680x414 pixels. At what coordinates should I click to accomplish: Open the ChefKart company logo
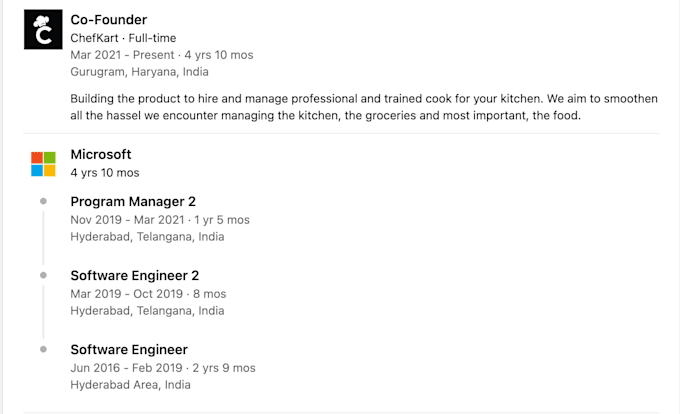43,29
